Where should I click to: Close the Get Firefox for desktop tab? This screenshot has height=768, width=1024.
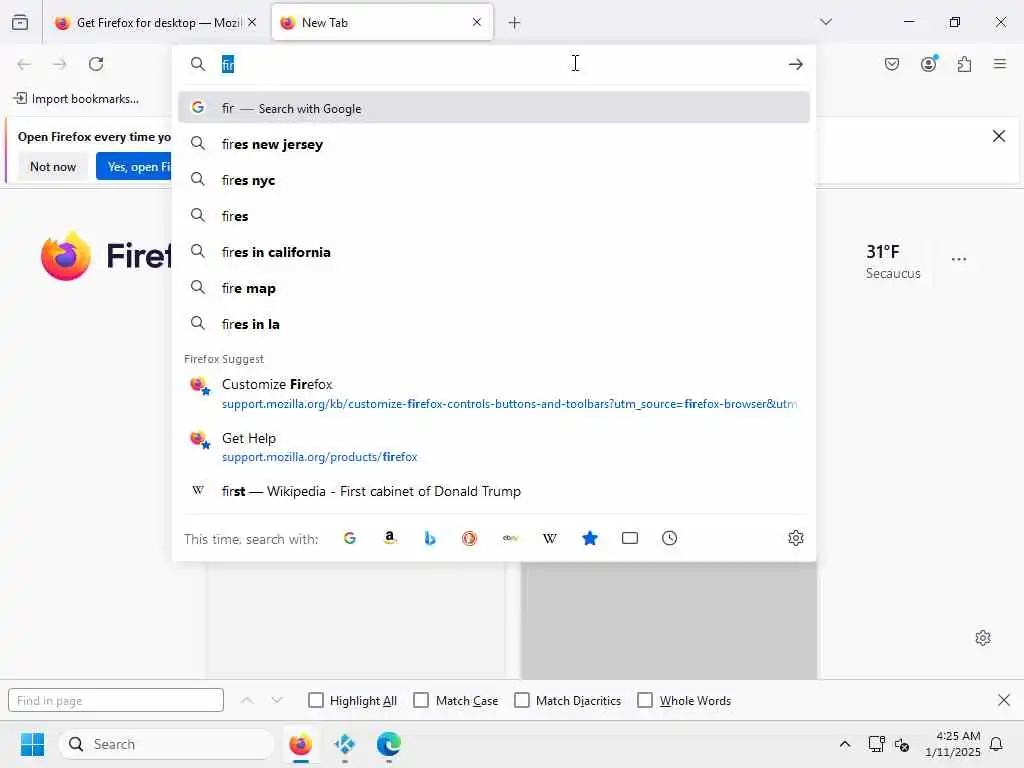(x=252, y=22)
